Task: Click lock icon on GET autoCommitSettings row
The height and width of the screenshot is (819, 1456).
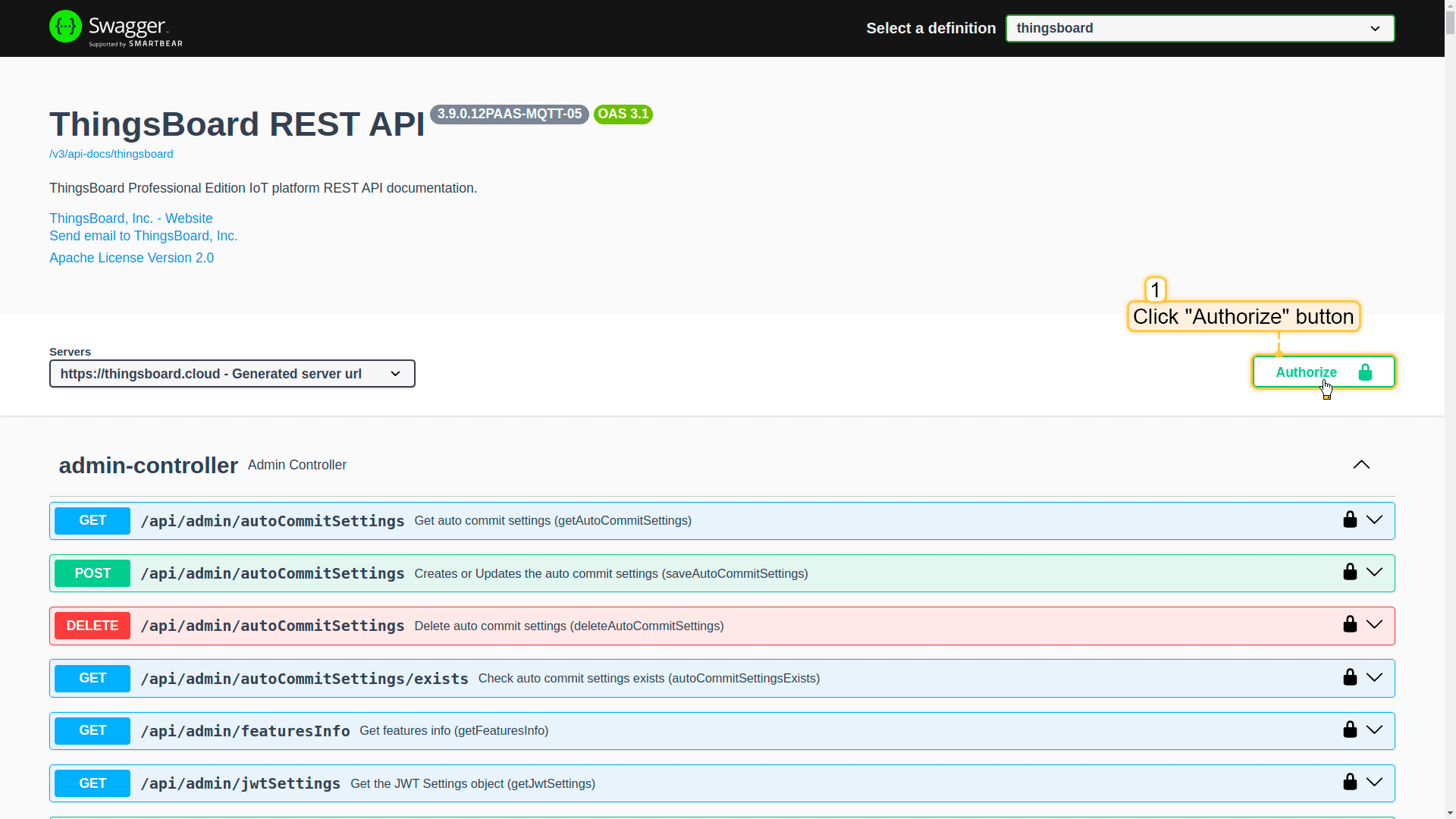Action: (x=1350, y=520)
